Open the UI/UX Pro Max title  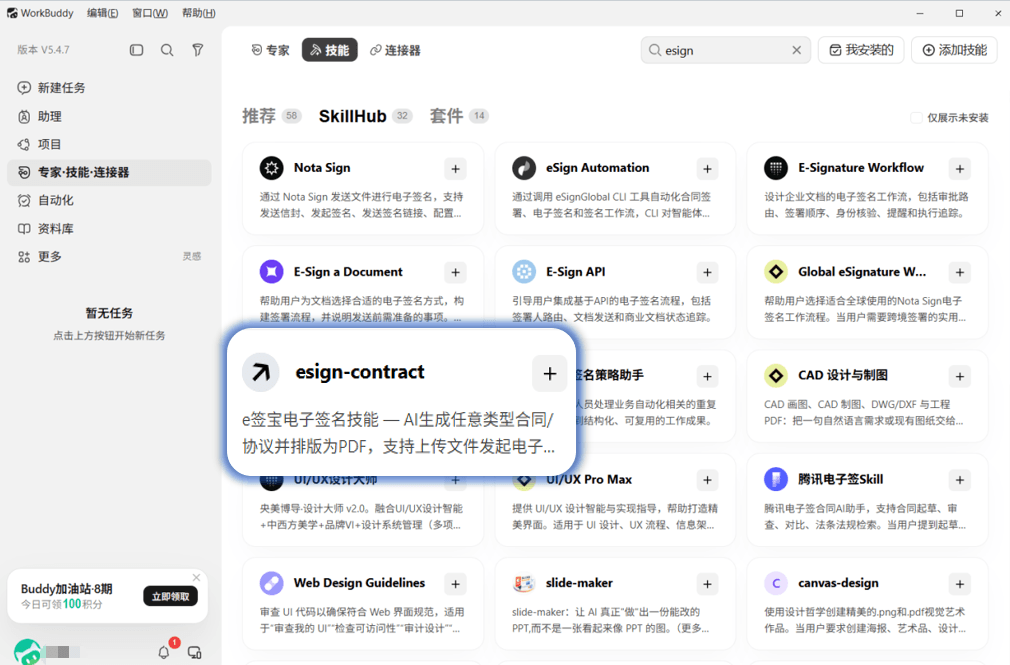point(589,479)
